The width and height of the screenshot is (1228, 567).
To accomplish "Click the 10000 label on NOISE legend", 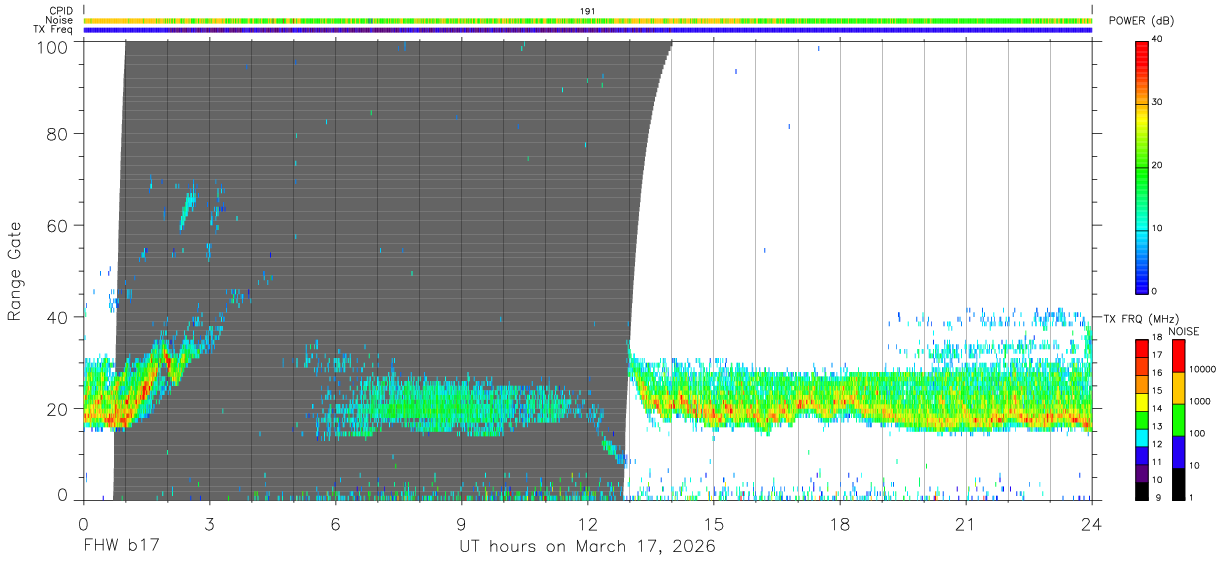I will coord(1202,370).
